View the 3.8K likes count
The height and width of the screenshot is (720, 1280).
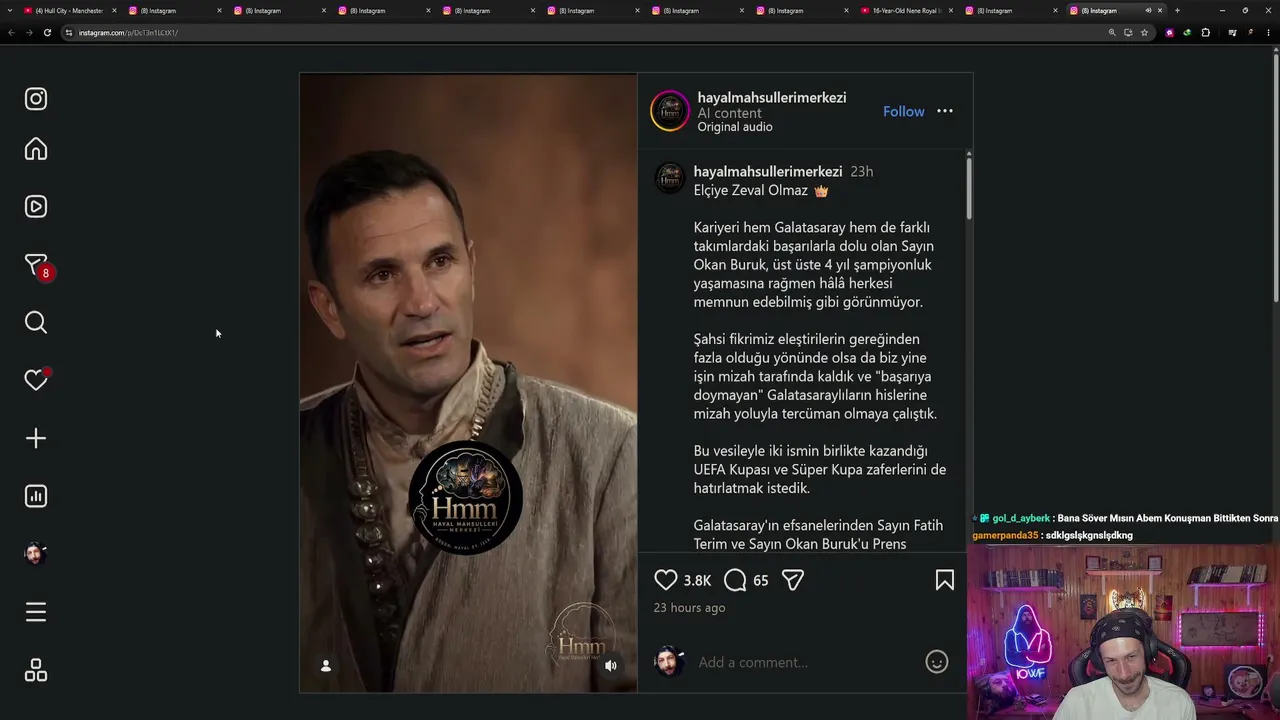pyautogui.click(x=697, y=580)
